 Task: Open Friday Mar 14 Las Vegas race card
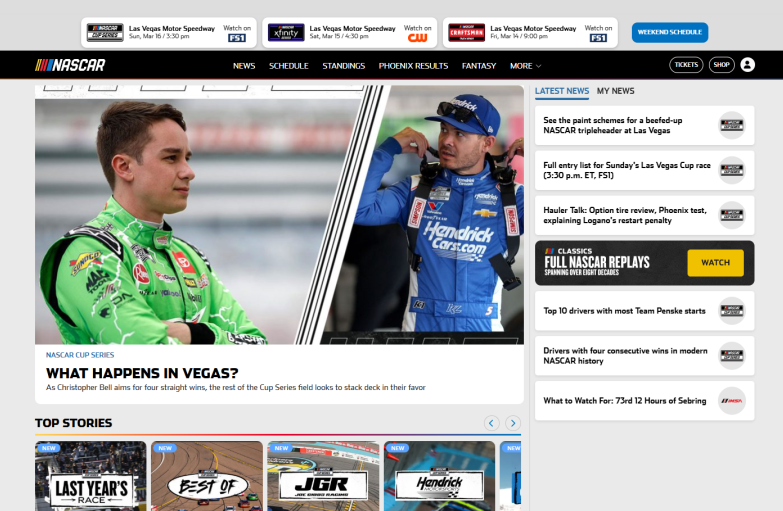pos(530,32)
